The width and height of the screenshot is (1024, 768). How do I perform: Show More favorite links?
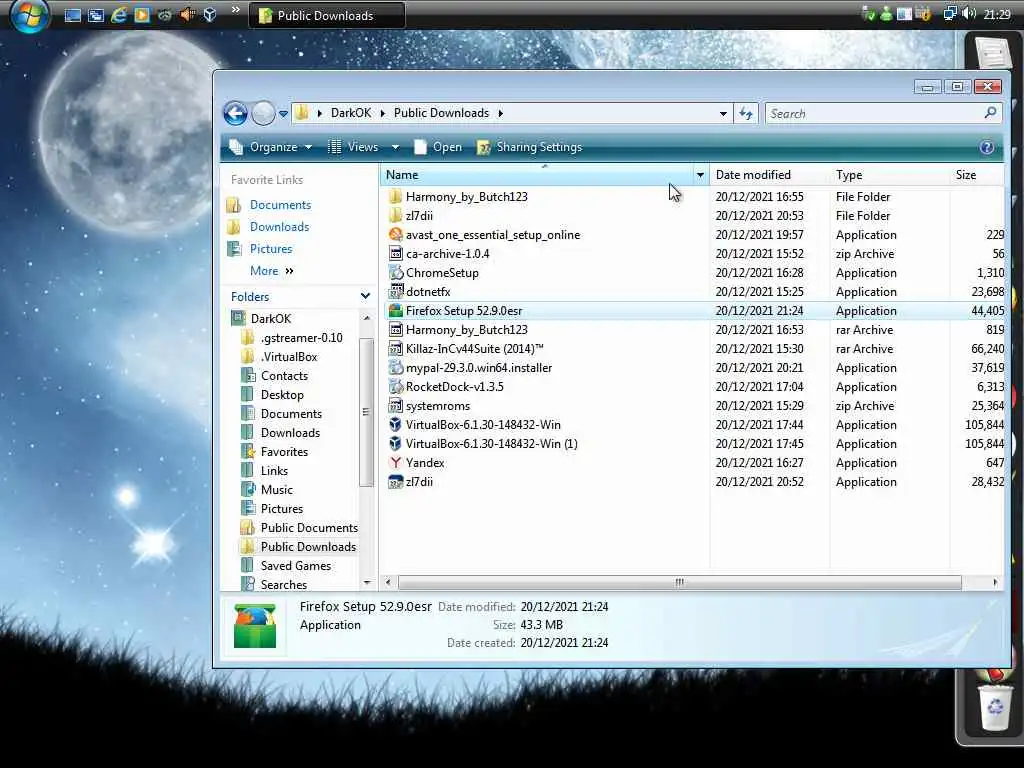272,270
